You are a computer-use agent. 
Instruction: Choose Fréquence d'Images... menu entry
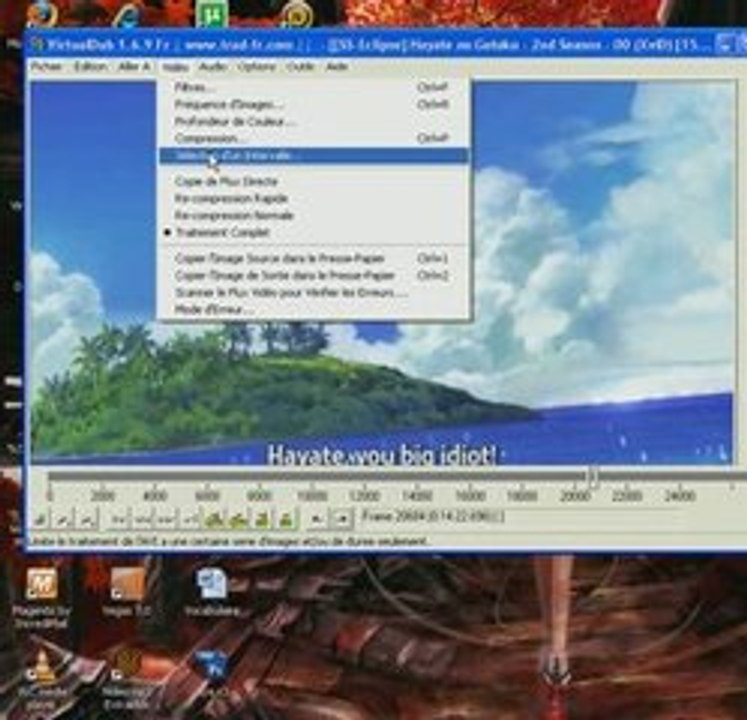tap(314, 104)
